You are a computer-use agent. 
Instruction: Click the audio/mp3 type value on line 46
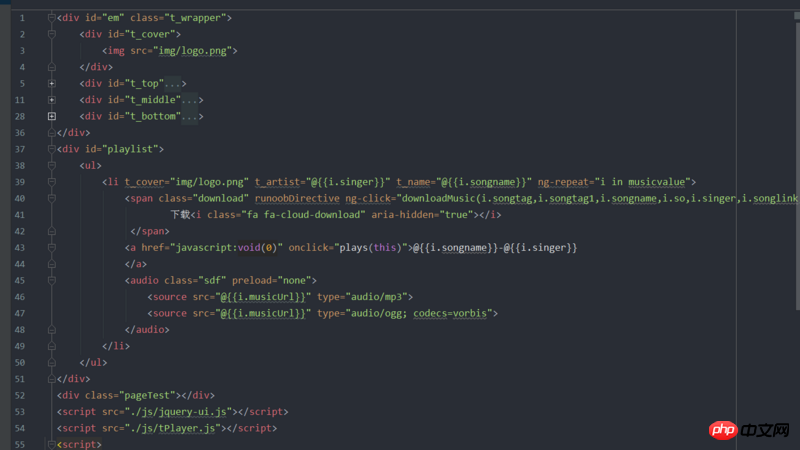click(x=376, y=296)
